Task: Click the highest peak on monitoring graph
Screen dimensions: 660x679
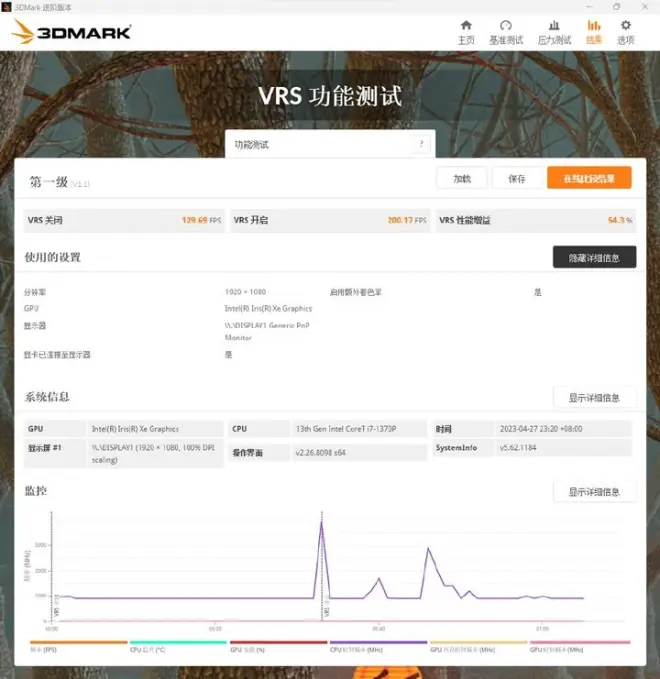Action: click(x=321, y=523)
